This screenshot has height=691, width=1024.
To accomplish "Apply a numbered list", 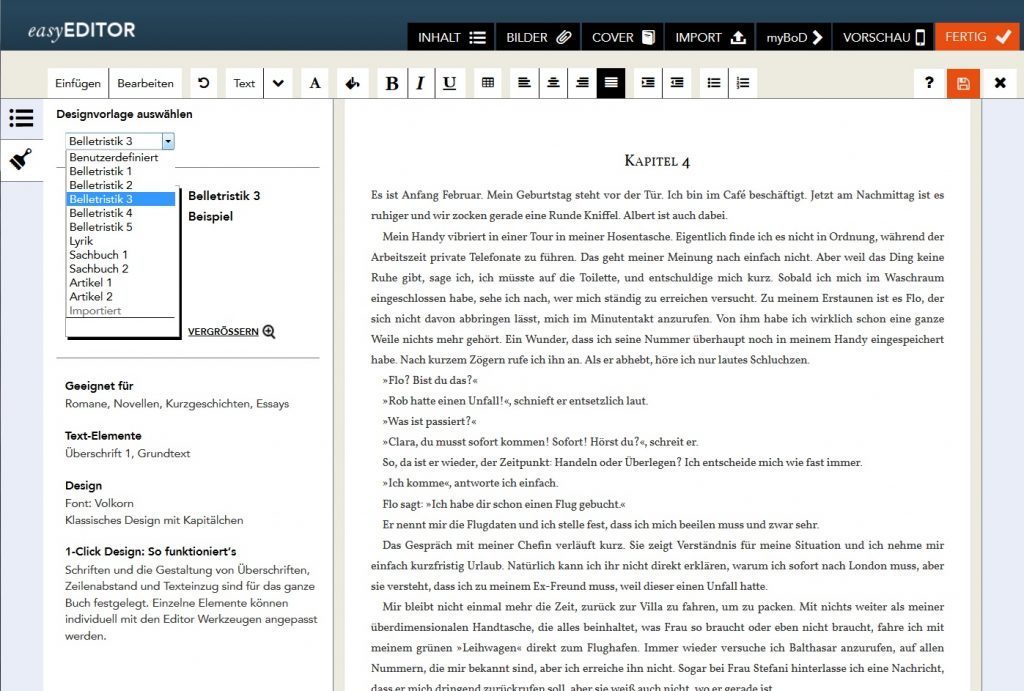I will 743,83.
